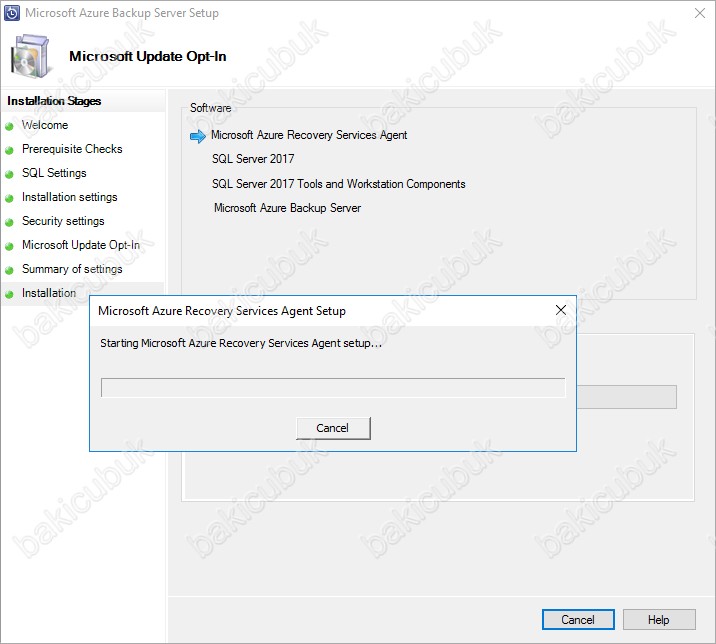Click the 'Microsoft Azure Recovery Services Agent Setup' dialog title

coord(222,311)
